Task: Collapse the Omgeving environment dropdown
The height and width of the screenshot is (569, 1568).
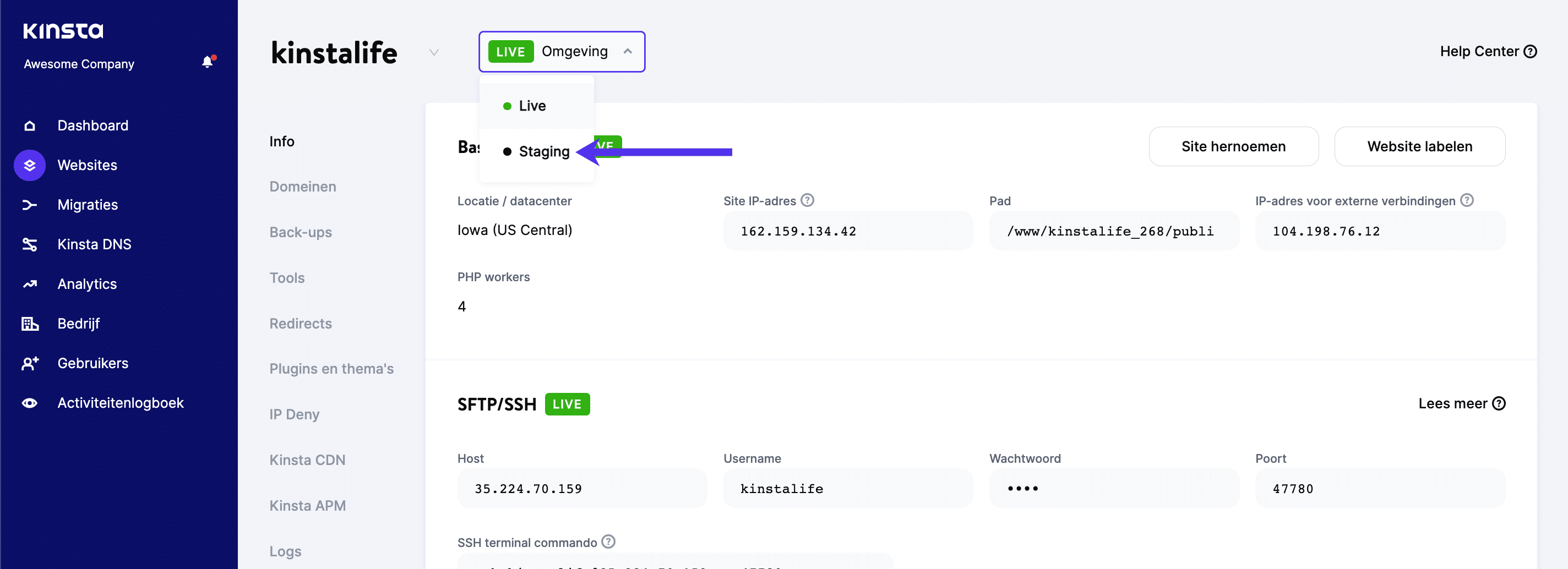Action: [x=628, y=52]
